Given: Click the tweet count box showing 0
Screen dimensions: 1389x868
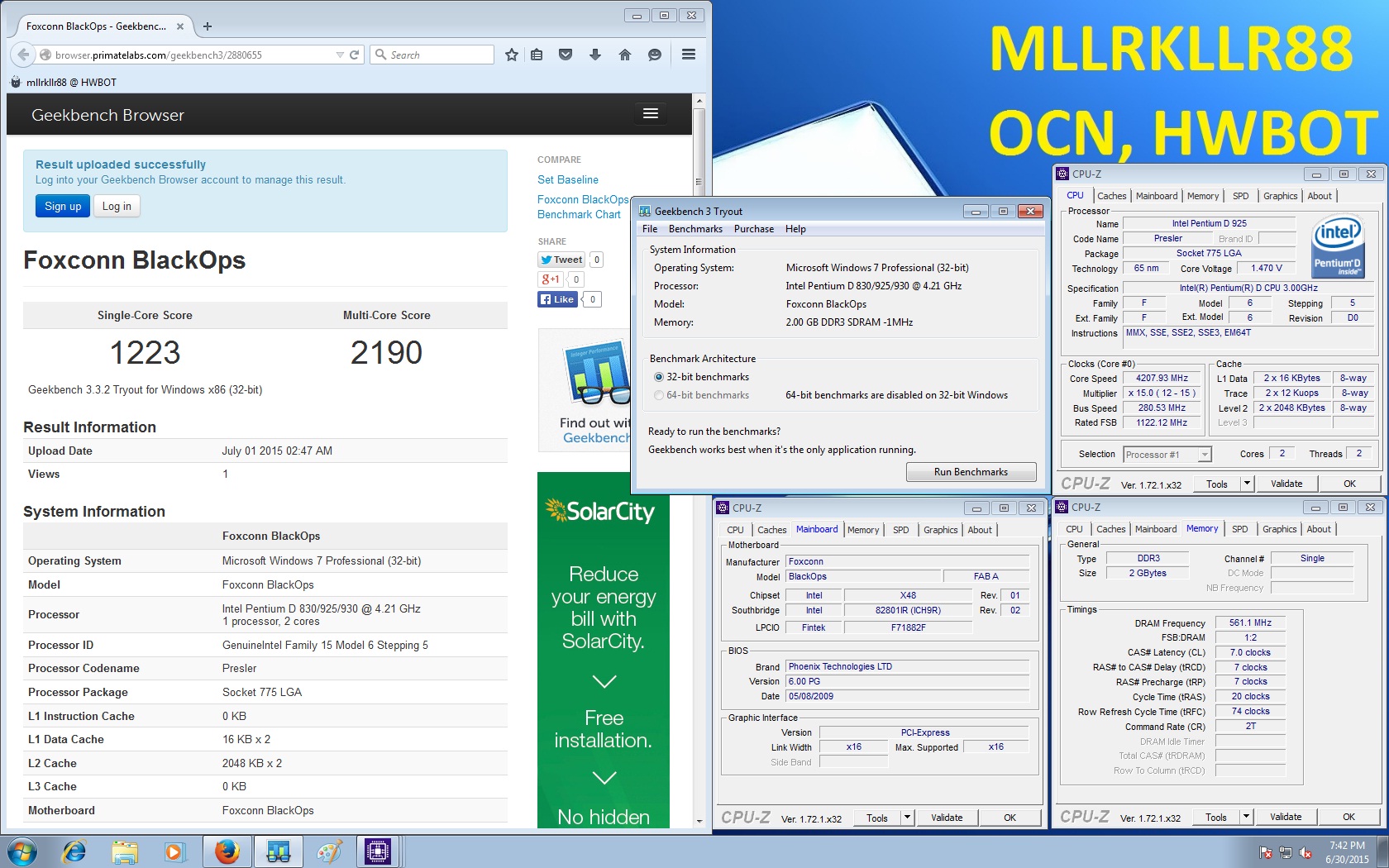Looking at the screenshot, I should 597,260.
